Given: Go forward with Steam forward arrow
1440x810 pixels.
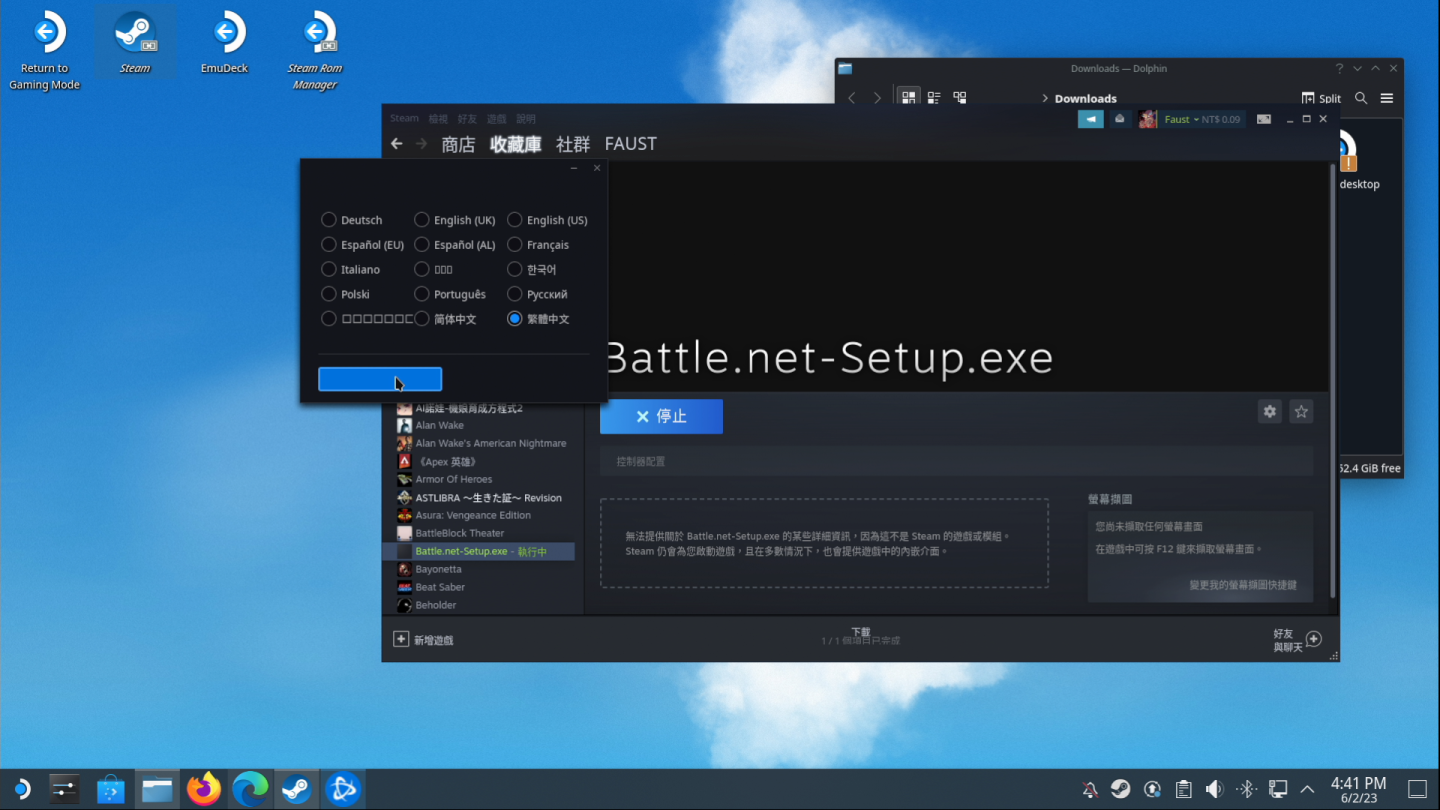Looking at the screenshot, I should [x=421, y=144].
